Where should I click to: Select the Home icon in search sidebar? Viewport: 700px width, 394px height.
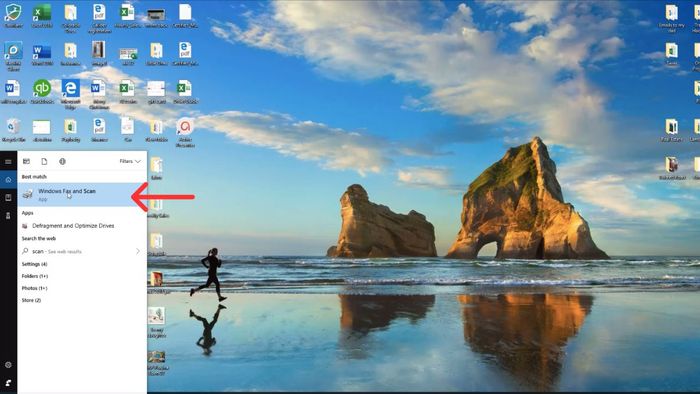(x=8, y=179)
